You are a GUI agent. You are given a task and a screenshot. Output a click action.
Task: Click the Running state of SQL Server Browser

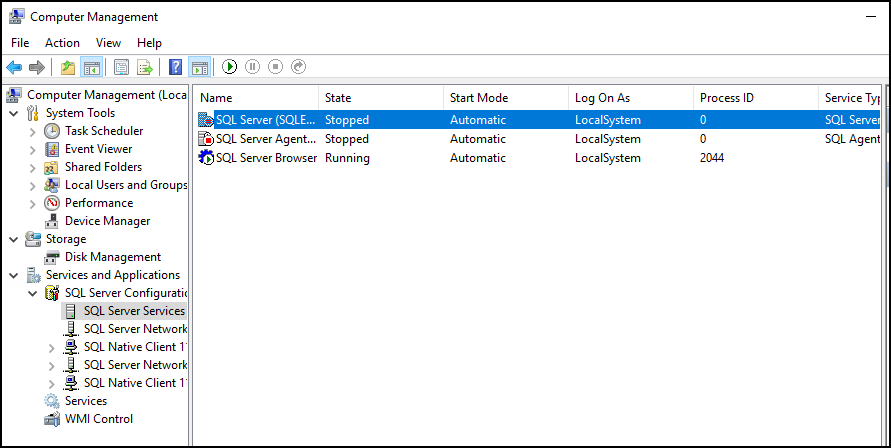click(x=347, y=158)
